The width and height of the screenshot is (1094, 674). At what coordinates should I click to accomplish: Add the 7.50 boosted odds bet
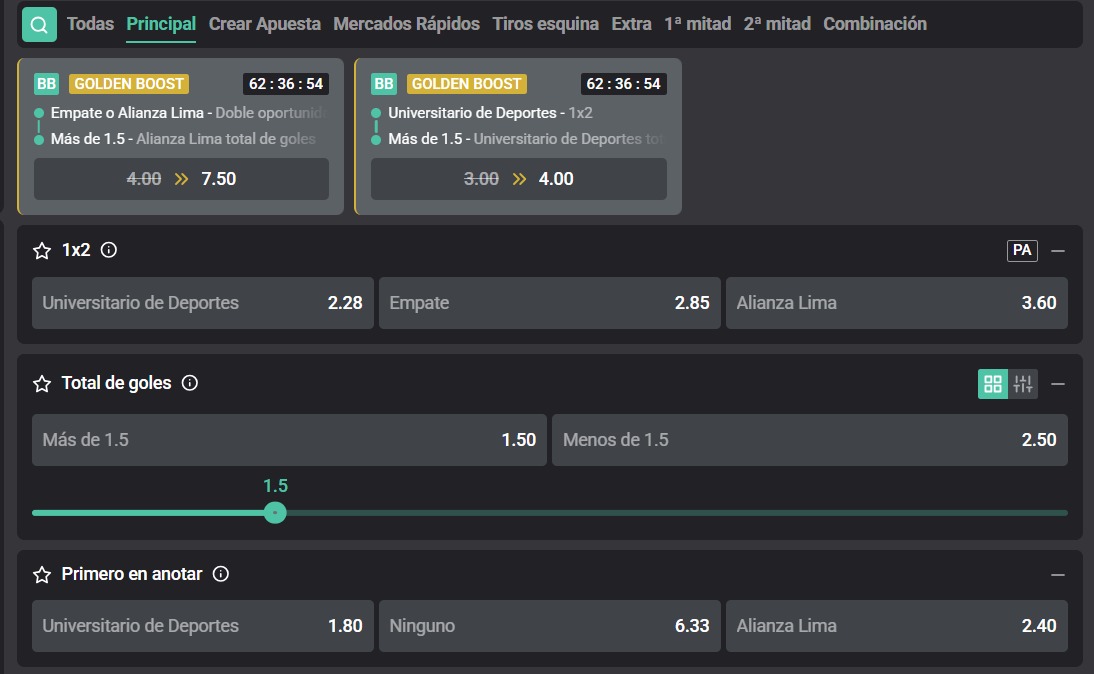point(181,179)
